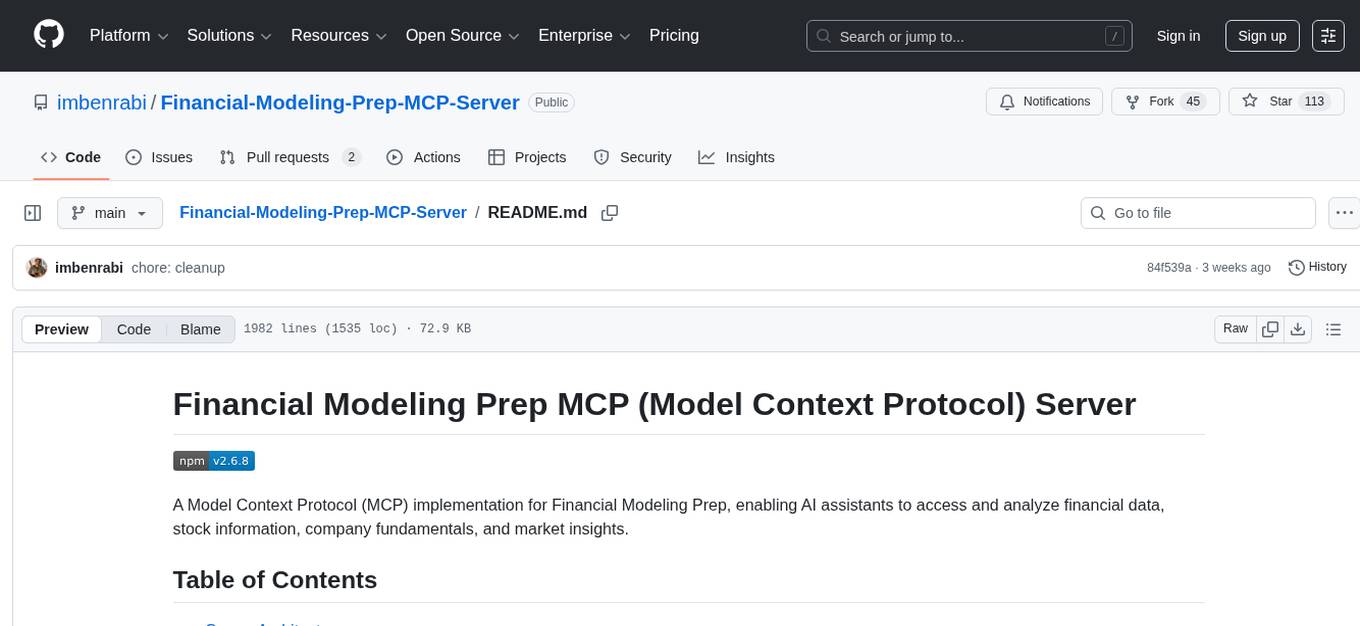The image size is (1360, 626).
Task: Click the GitHub home logo
Action: (x=48, y=35)
